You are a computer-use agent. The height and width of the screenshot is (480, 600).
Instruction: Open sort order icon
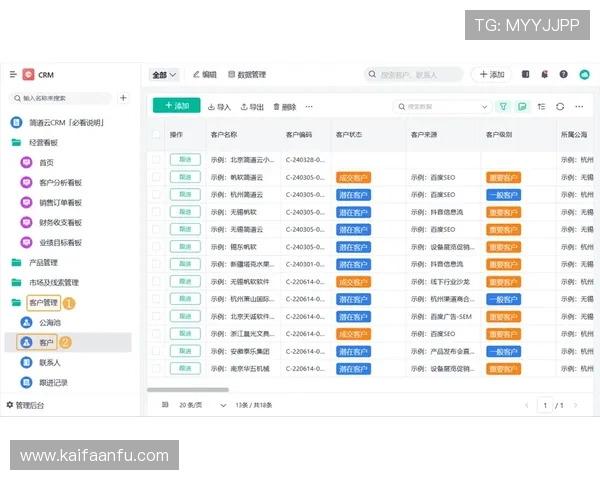541,106
